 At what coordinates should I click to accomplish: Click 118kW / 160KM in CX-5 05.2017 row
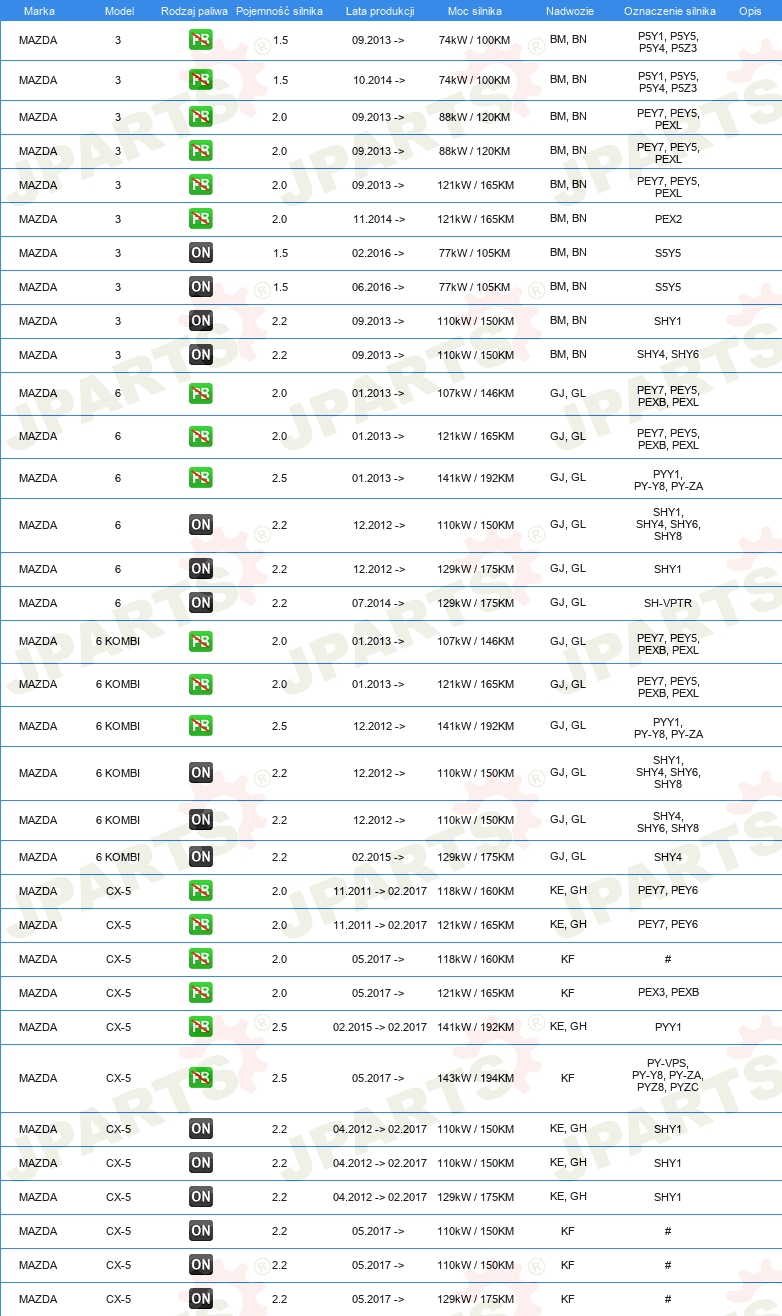click(x=476, y=959)
